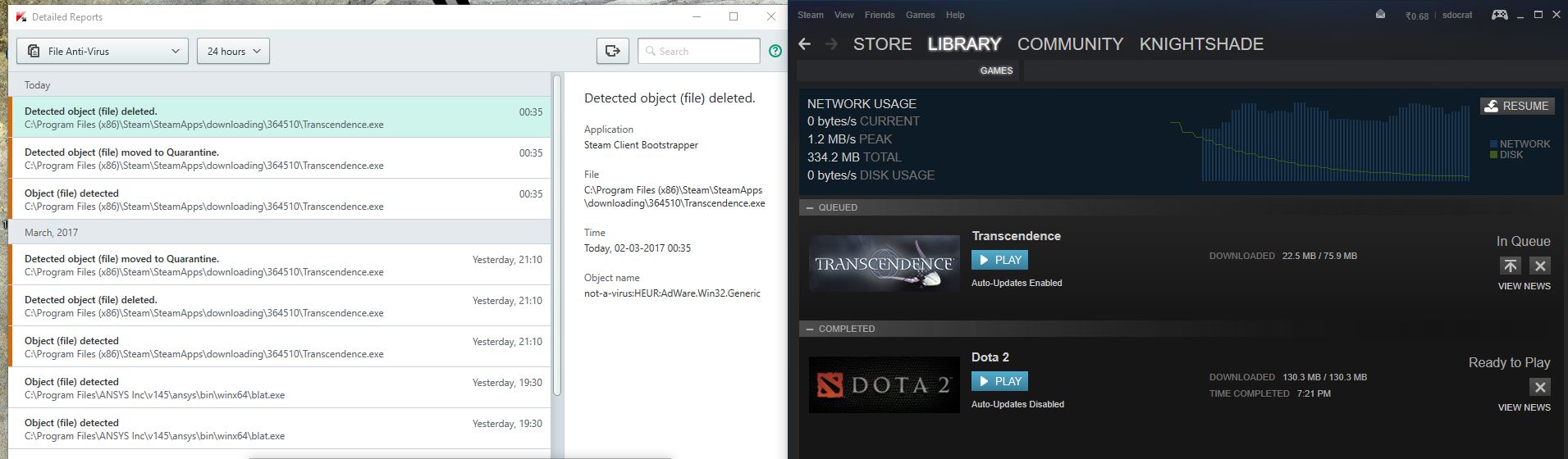This screenshot has width=1568, height=459.
Task: Open the 24 hours period dropdown
Action: (233, 51)
